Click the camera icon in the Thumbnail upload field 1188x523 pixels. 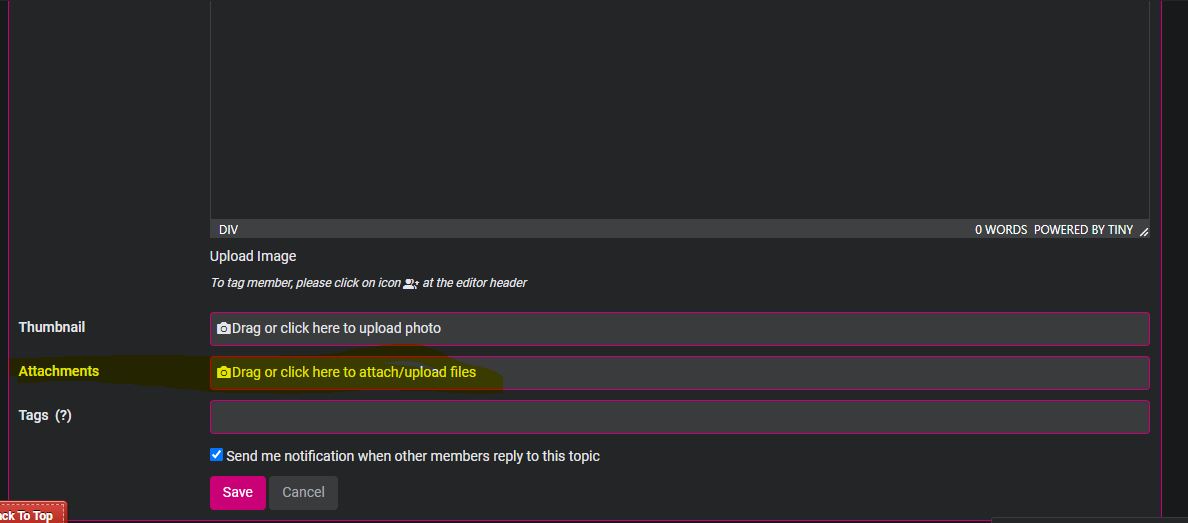click(x=224, y=328)
